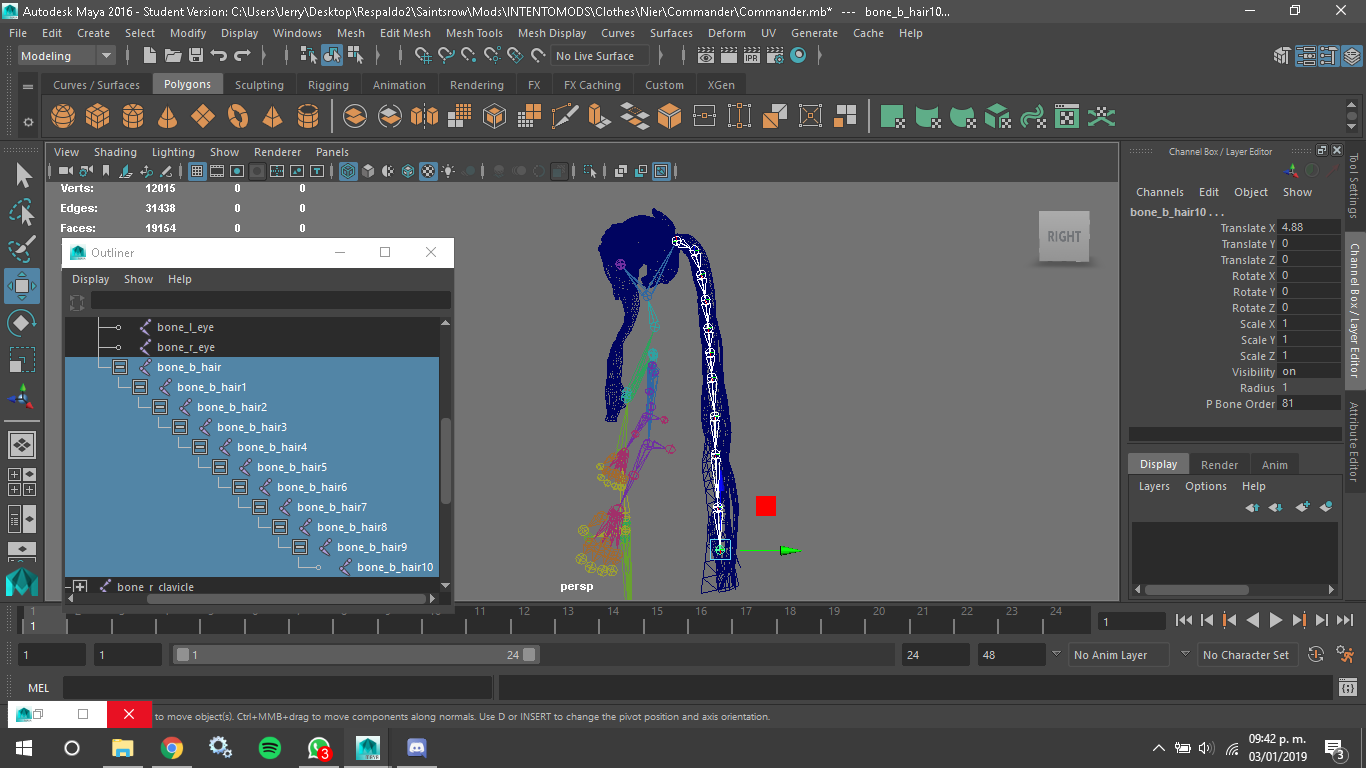Screen dimensions: 1366x768
Task: Open the Deform menu
Action: click(727, 33)
